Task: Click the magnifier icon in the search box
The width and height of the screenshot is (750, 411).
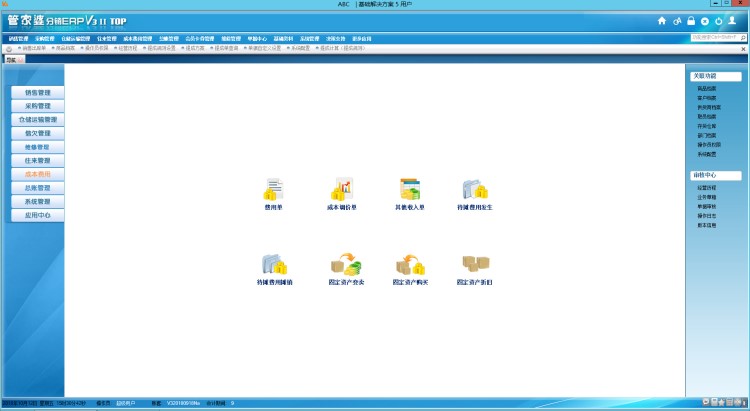Action: tap(743, 37)
